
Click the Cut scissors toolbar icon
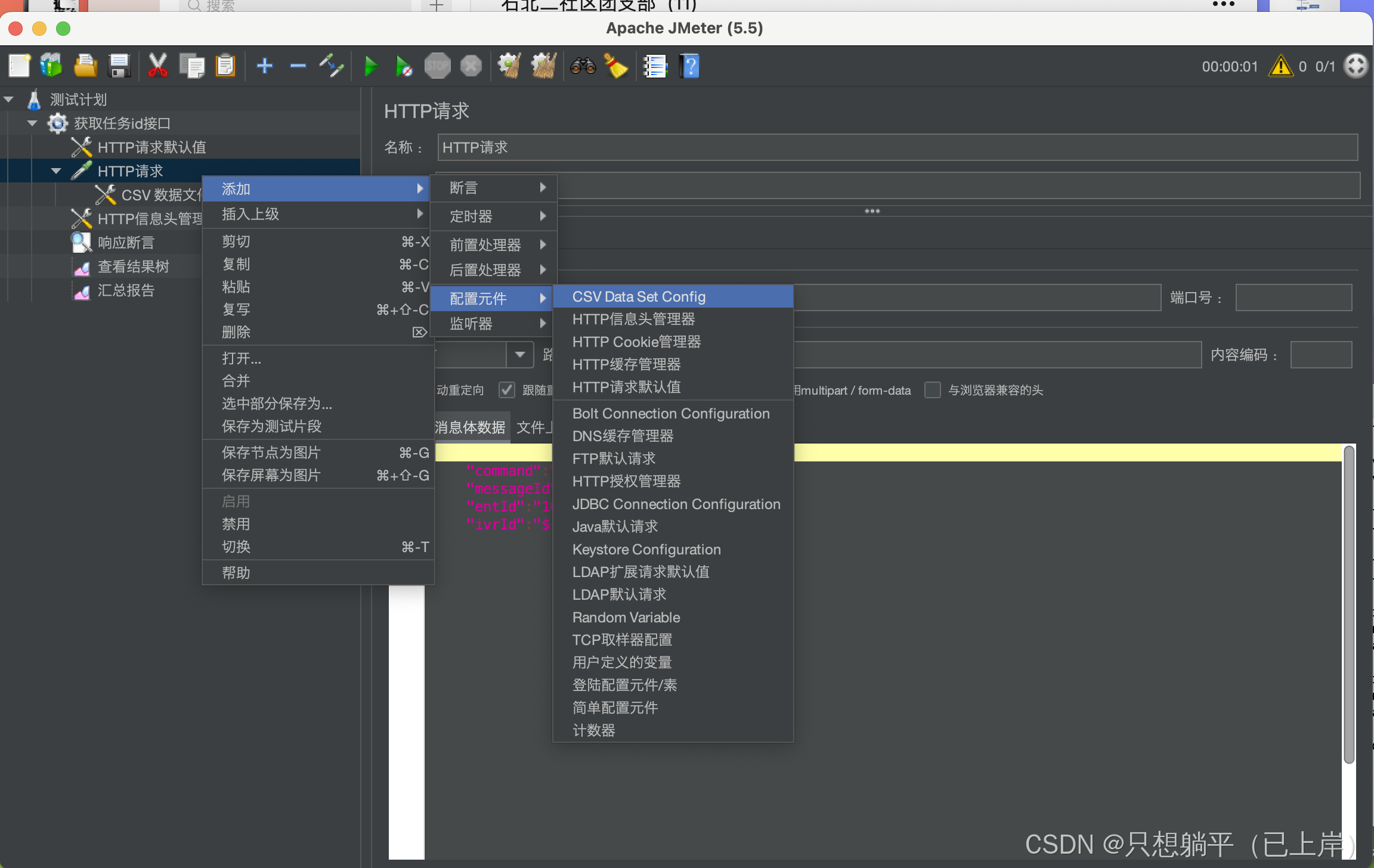[157, 66]
